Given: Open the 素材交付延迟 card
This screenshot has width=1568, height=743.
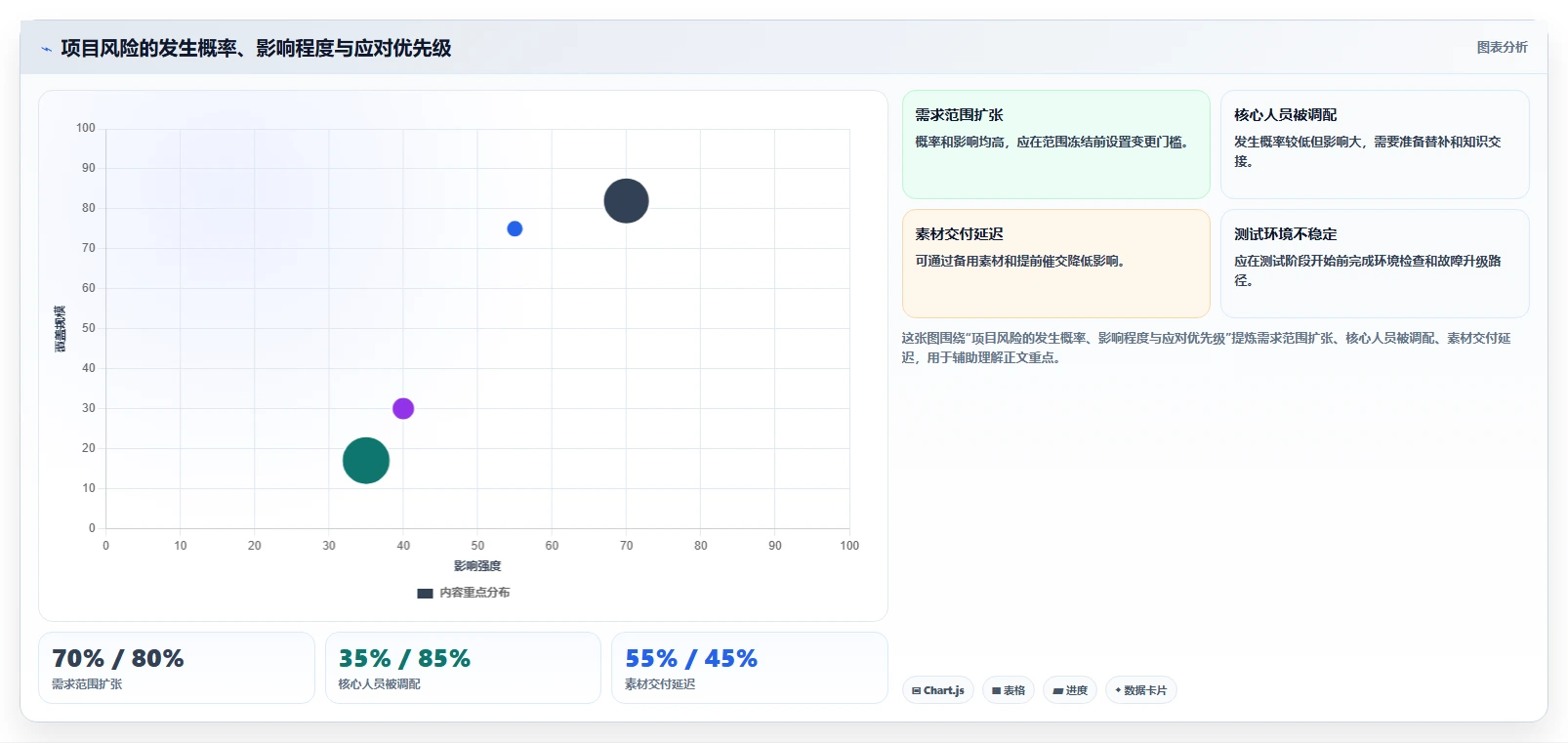Looking at the screenshot, I should [1055, 264].
